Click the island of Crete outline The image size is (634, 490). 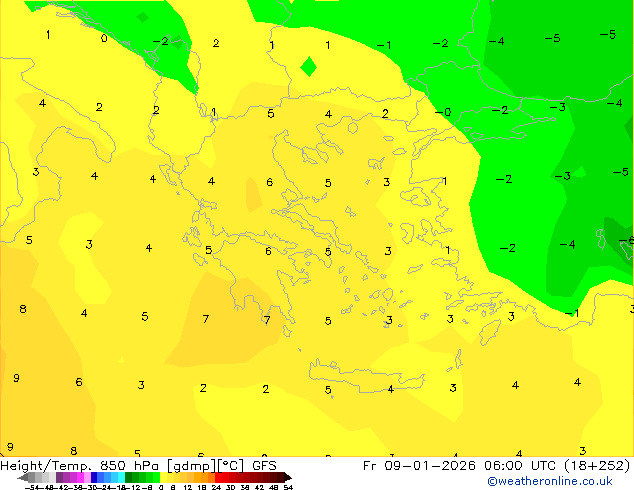[366, 375]
